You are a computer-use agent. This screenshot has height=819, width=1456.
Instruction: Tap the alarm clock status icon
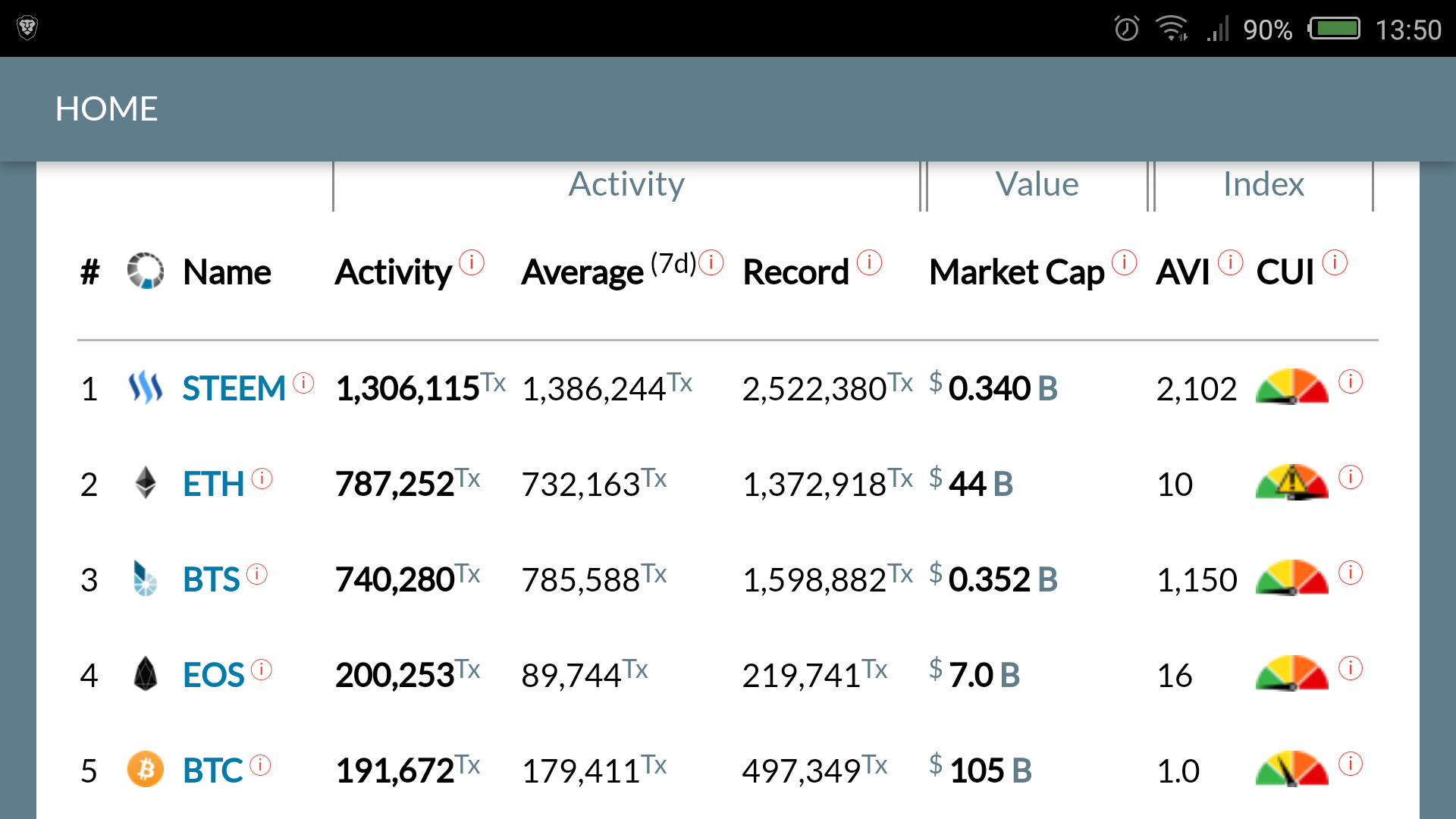point(1126,29)
